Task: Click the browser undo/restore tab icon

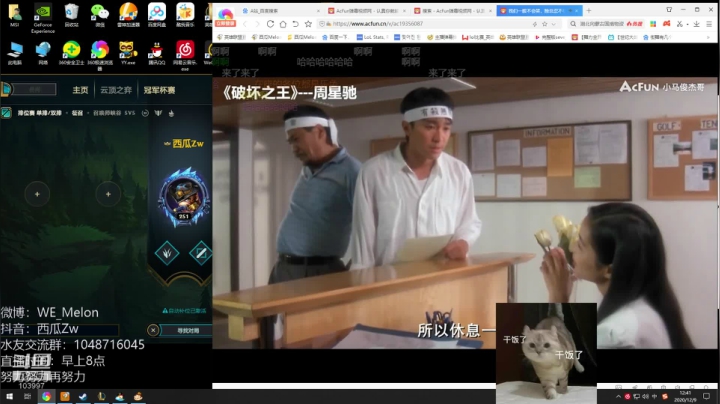Action: [296, 24]
